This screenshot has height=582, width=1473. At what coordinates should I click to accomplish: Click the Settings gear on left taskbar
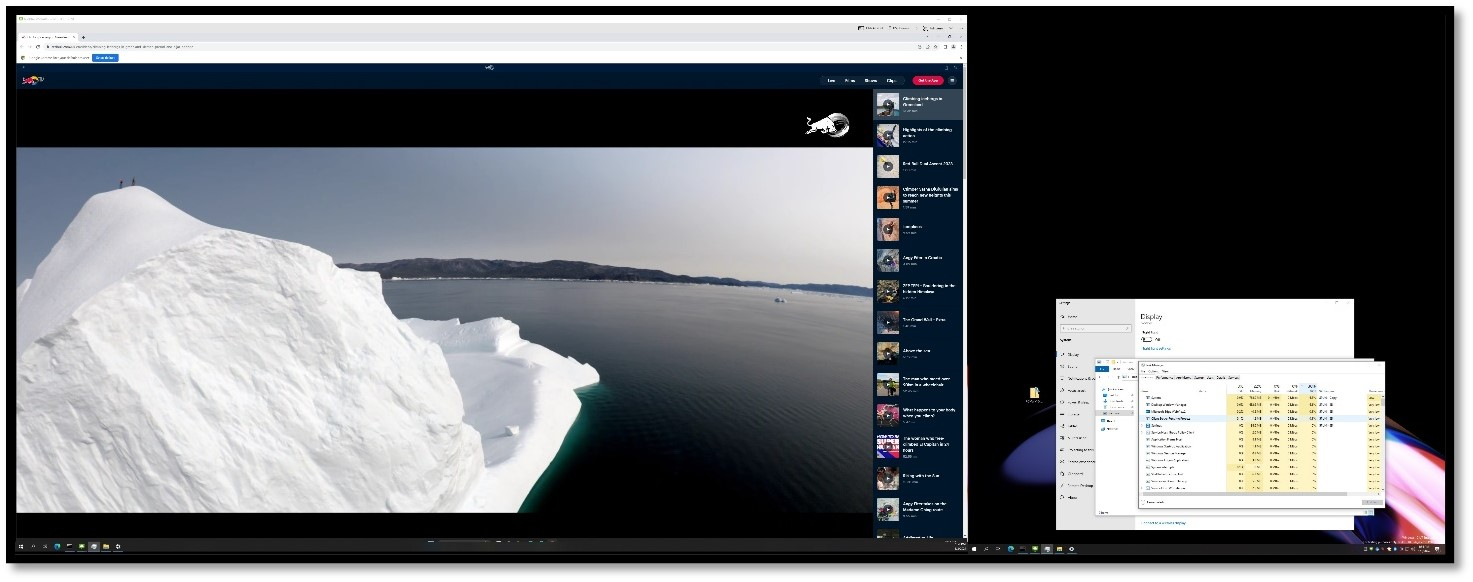(118, 546)
